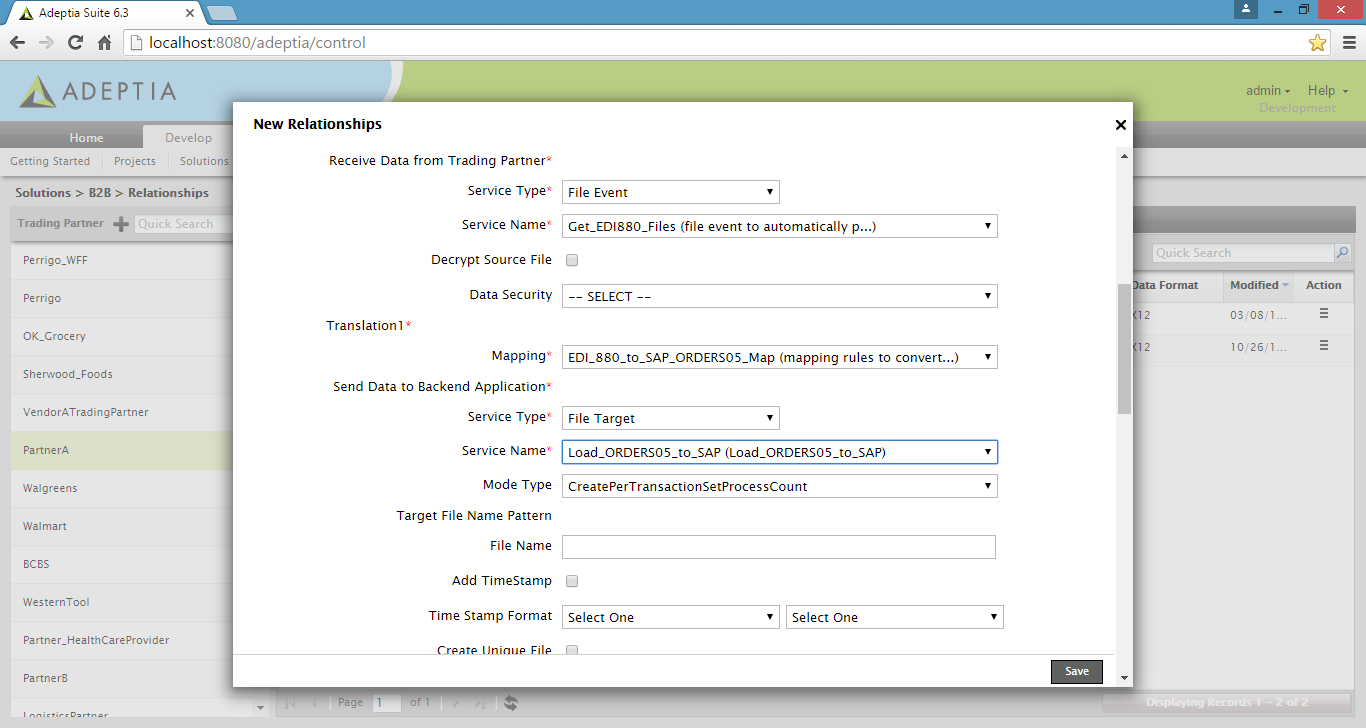Add a Trading Partner with the plus icon
This screenshot has height=728, width=1366.
tap(120, 224)
